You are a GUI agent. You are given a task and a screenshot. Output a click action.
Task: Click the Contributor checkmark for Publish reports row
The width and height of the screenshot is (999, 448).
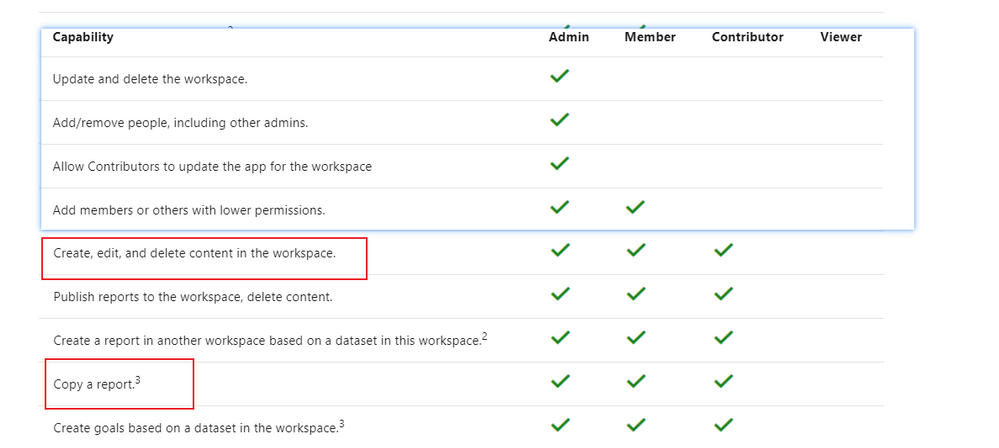click(x=724, y=294)
